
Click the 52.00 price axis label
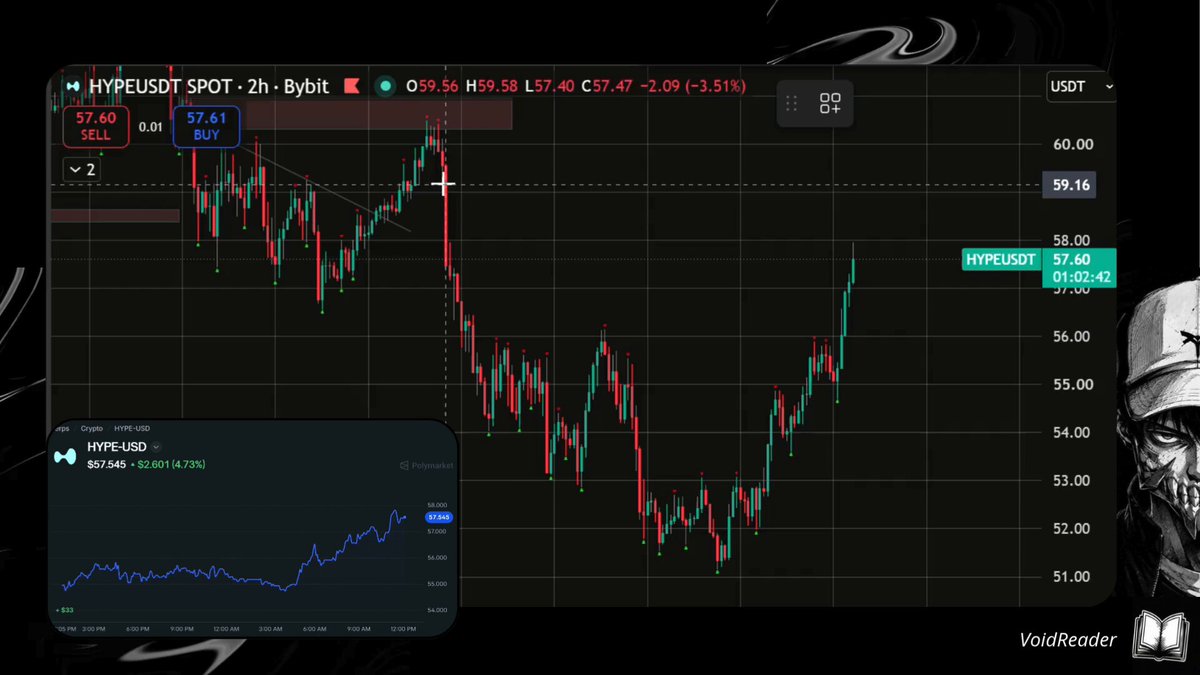[x=1073, y=528]
